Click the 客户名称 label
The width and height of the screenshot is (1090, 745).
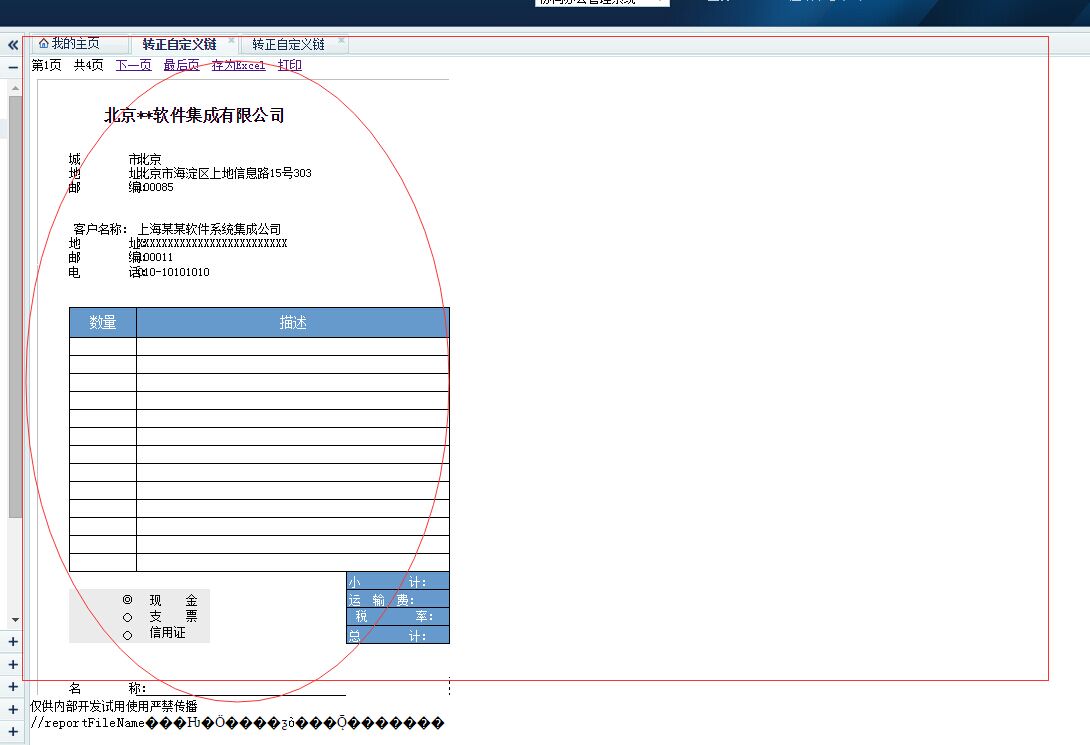(x=100, y=229)
